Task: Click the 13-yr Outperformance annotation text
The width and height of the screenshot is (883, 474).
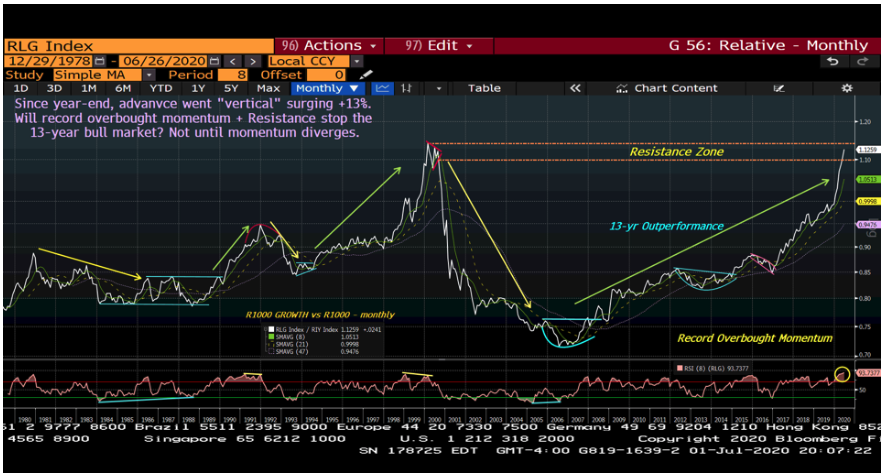Action: pyautogui.click(x=666, y=226)
